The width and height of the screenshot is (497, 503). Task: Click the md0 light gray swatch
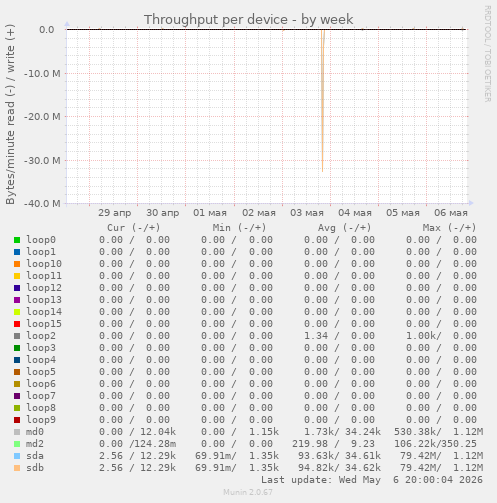pos(17,432)
